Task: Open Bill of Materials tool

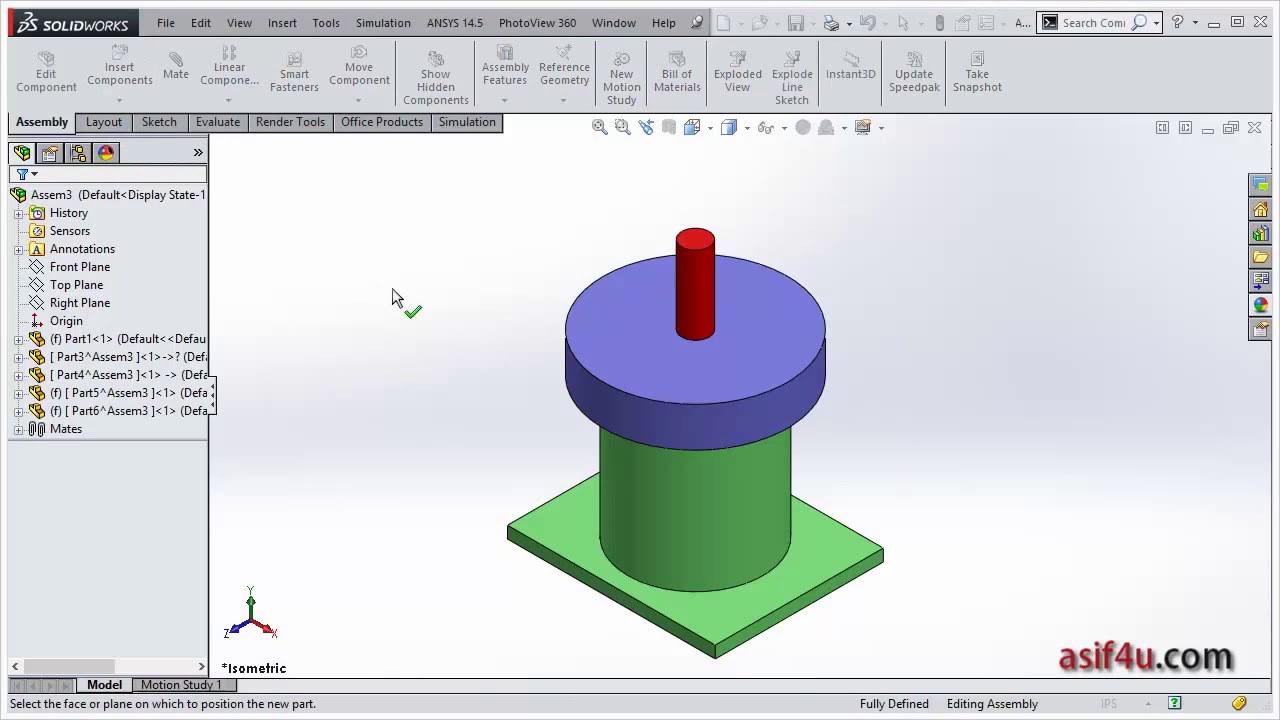Action: point(677,72)
